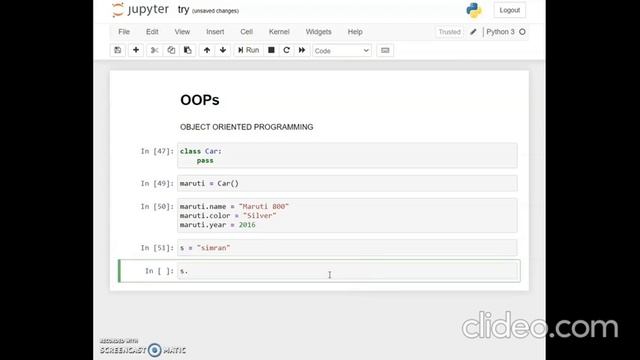This screenshot has width=640, height=360.
Task: Cut selected cells with scissors icon
Action: point(154,50)
